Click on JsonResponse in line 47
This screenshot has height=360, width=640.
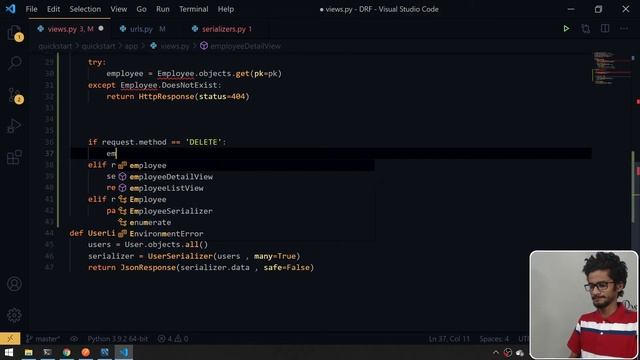(148, 267)
